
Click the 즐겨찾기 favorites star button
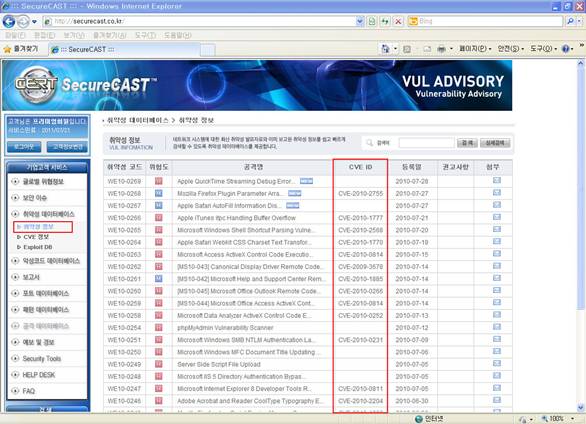(21, 49)
